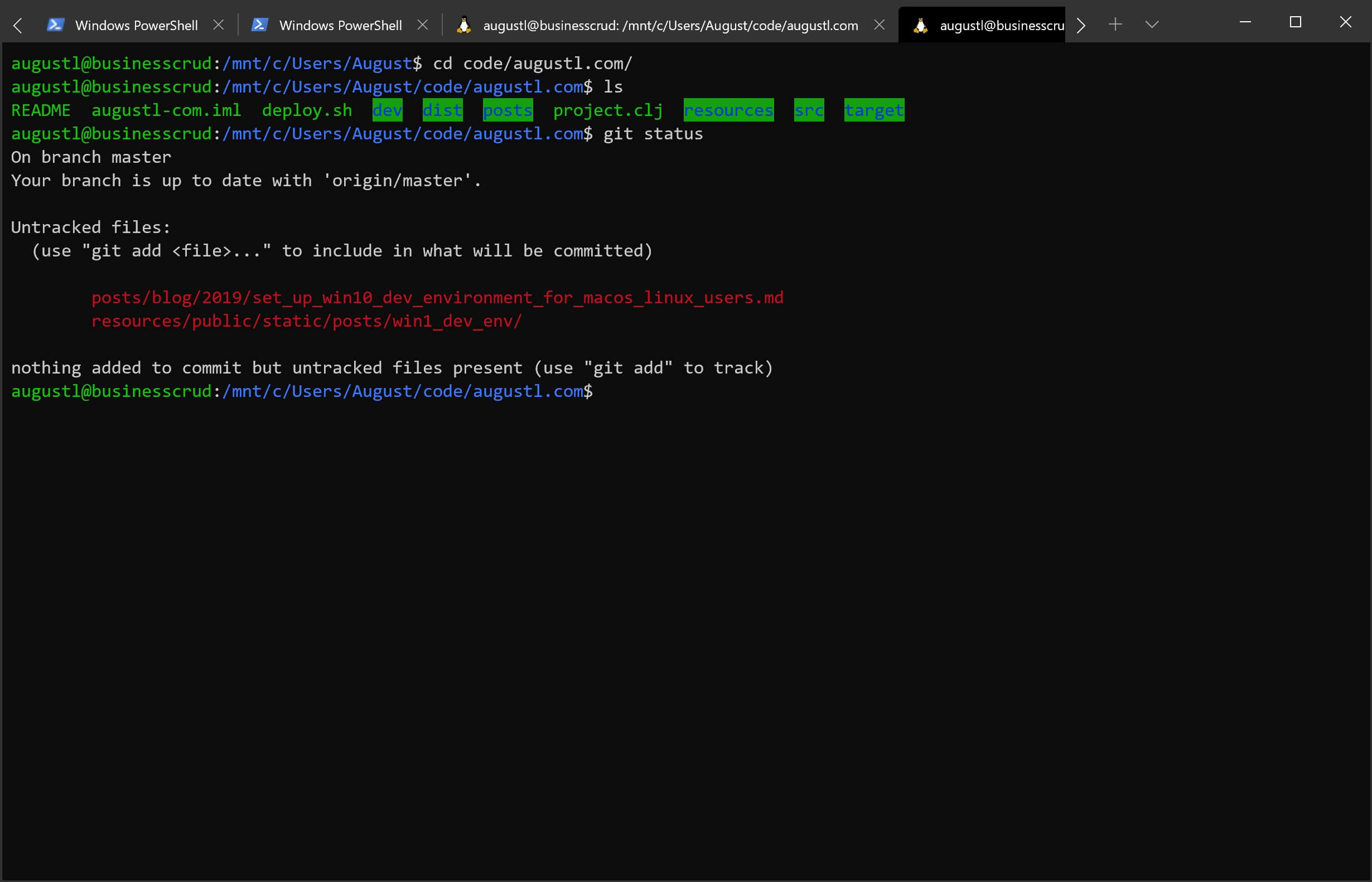Click the penguin icon on the active tab
Image resolution: width=1372 pixels, height=882 pixels.
pos(920,25)
